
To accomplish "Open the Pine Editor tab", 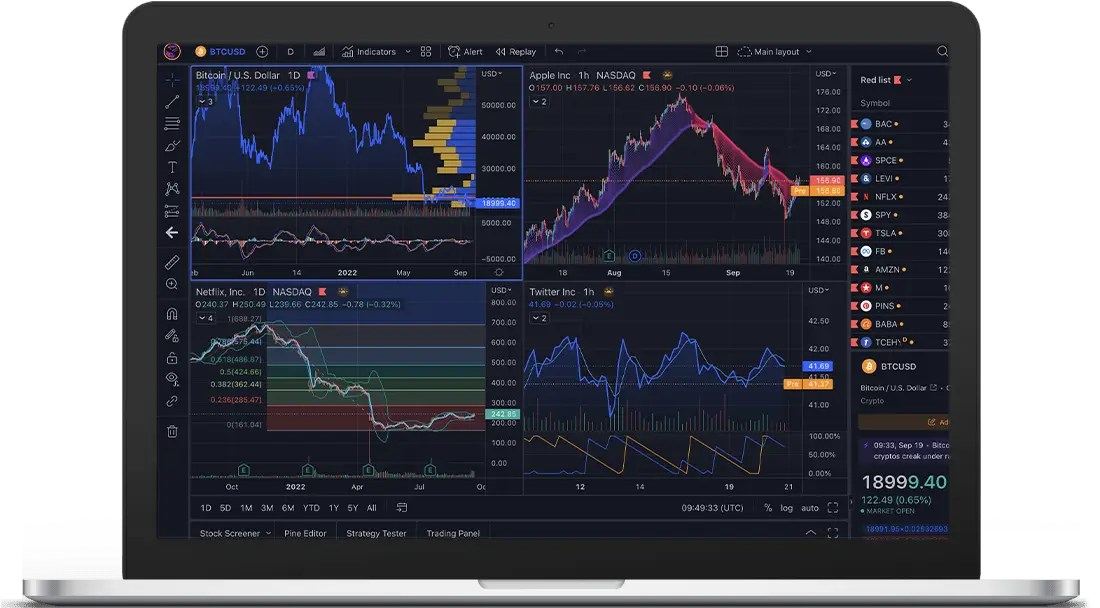I will 305,534.
